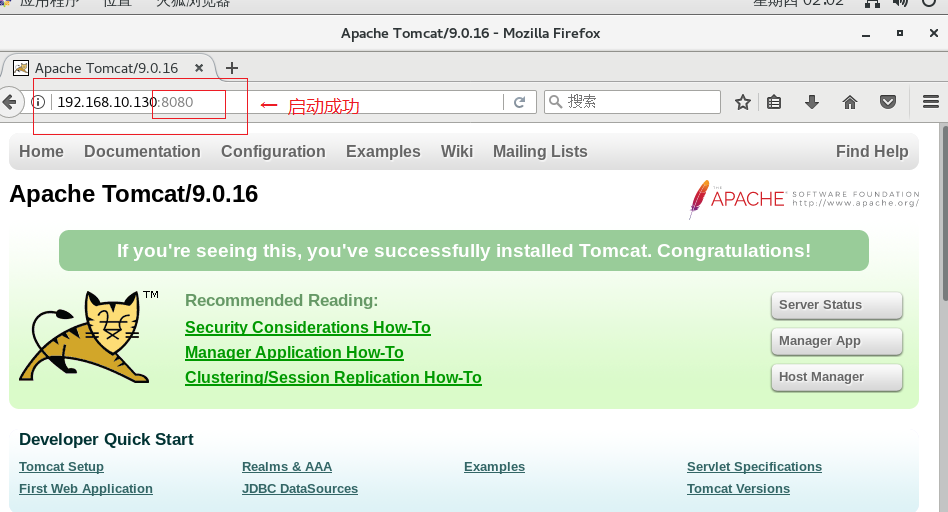Reload the page with refresh icon

coord(519,102)
